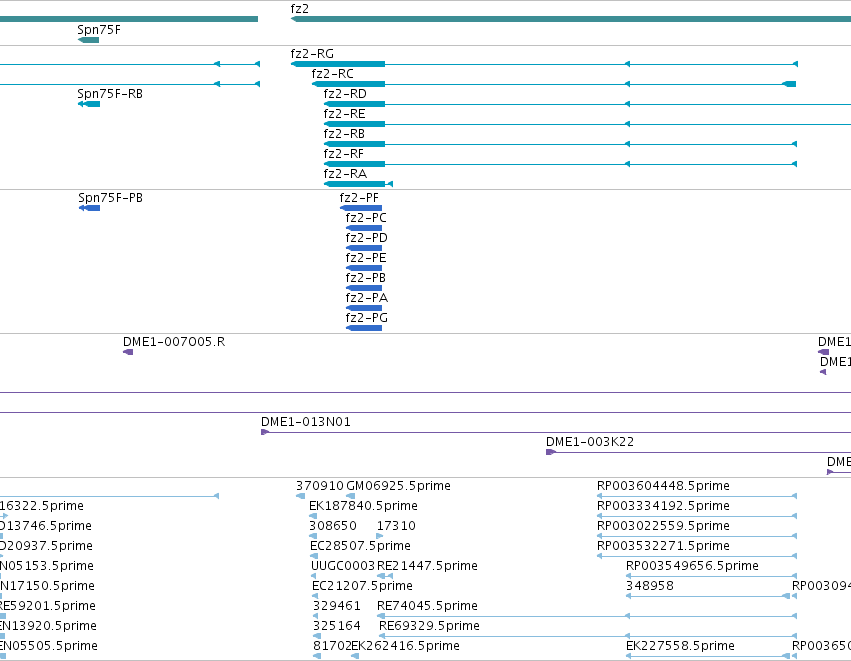Viewport: 851px width, 661px height.
Task: Click the fz2-RF transcript label
Action: (x=344, y=154)
